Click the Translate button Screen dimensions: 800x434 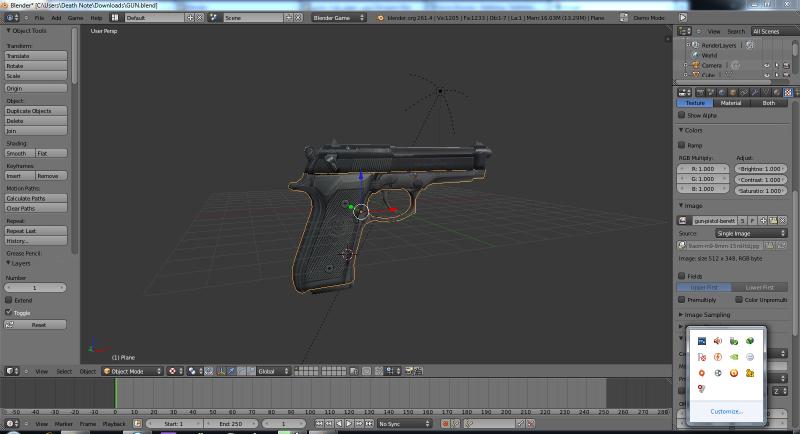pos(36,56)
